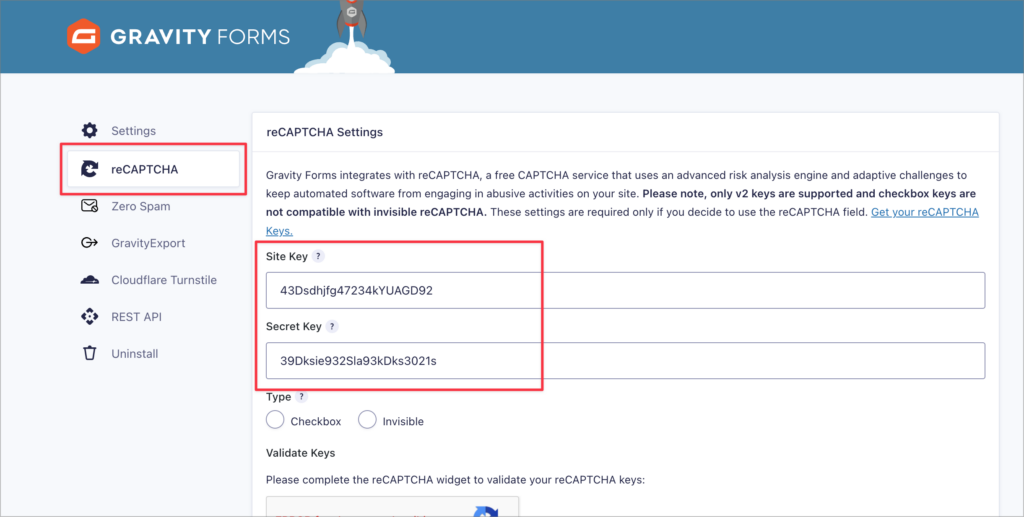1024x517 pixels.
Task: Click the Cloudflare Turnstile cloud icon
Action: (89, 280)
